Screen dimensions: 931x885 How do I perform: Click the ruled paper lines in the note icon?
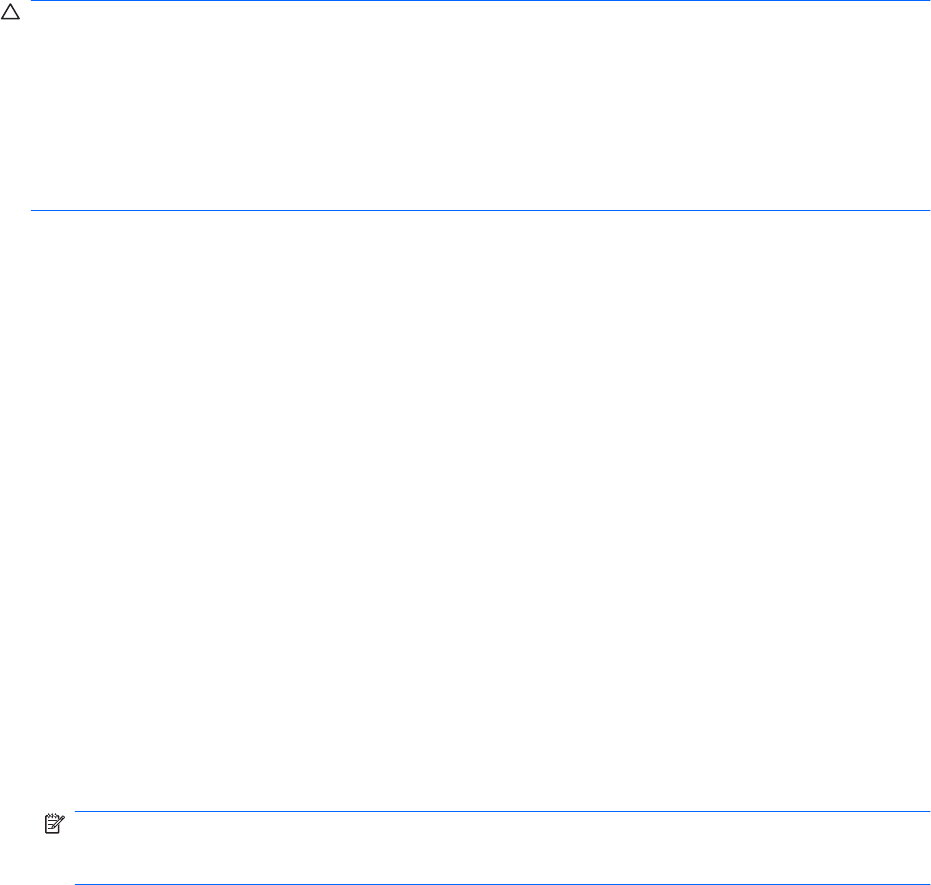click(x=50, y=824)
